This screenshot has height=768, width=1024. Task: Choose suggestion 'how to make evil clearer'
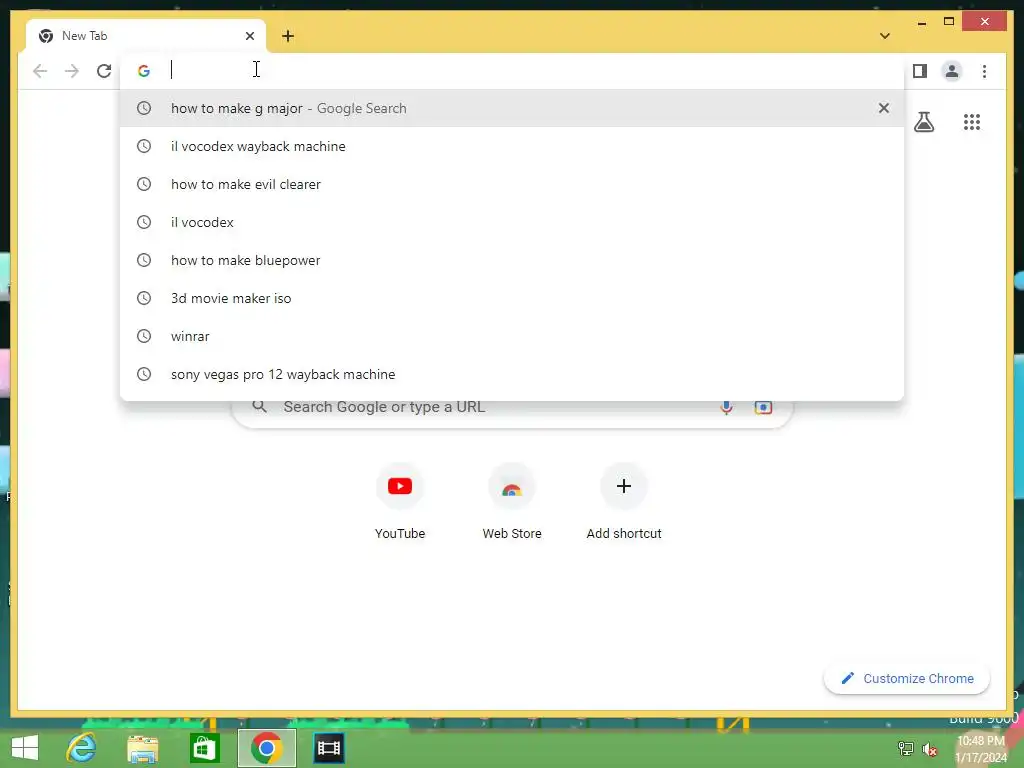[512, 184]
